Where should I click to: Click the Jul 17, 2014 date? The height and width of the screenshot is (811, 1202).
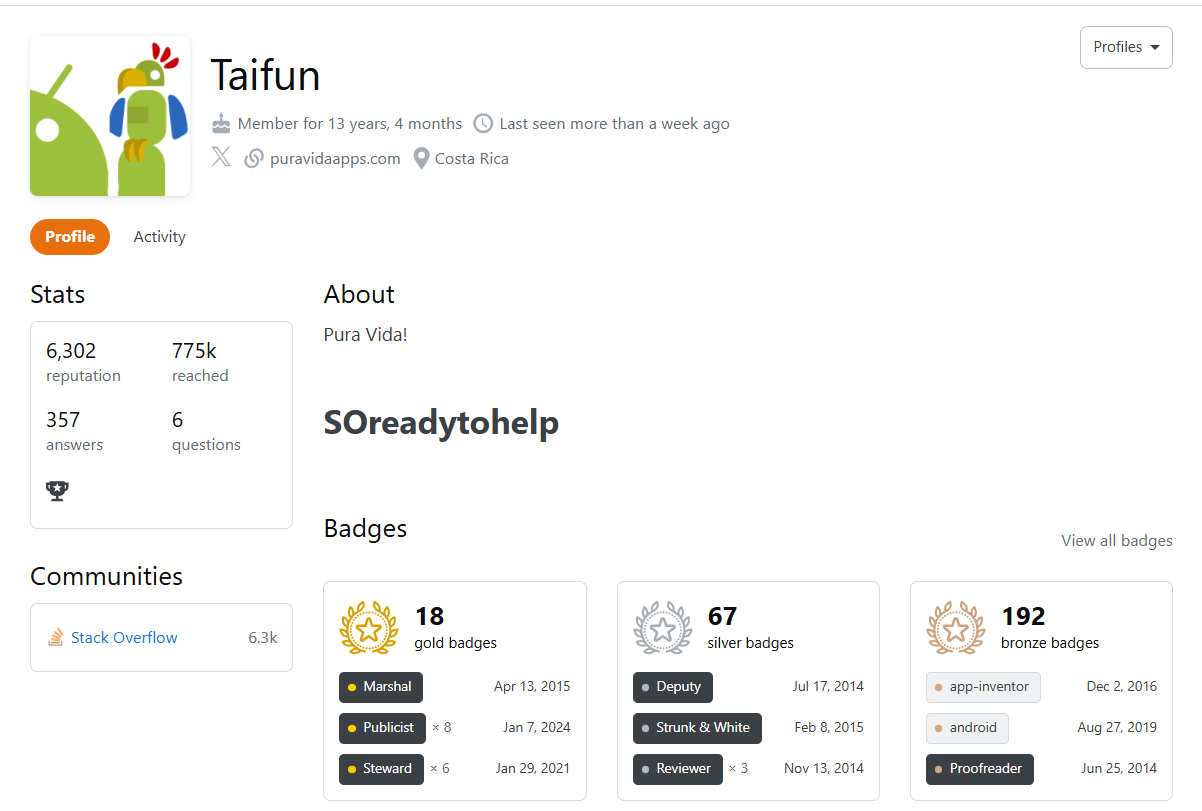828,687
